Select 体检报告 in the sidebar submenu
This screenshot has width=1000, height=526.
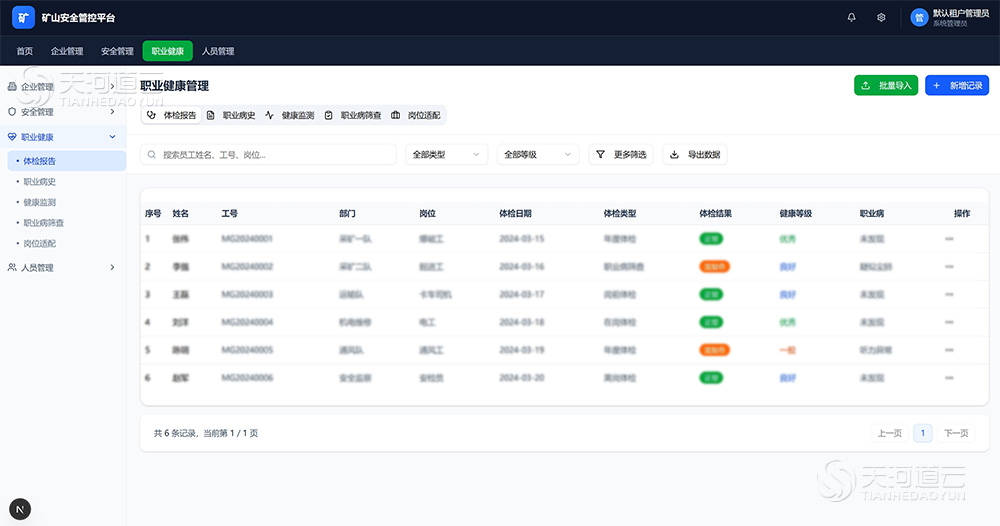click(x=67, y=161)
